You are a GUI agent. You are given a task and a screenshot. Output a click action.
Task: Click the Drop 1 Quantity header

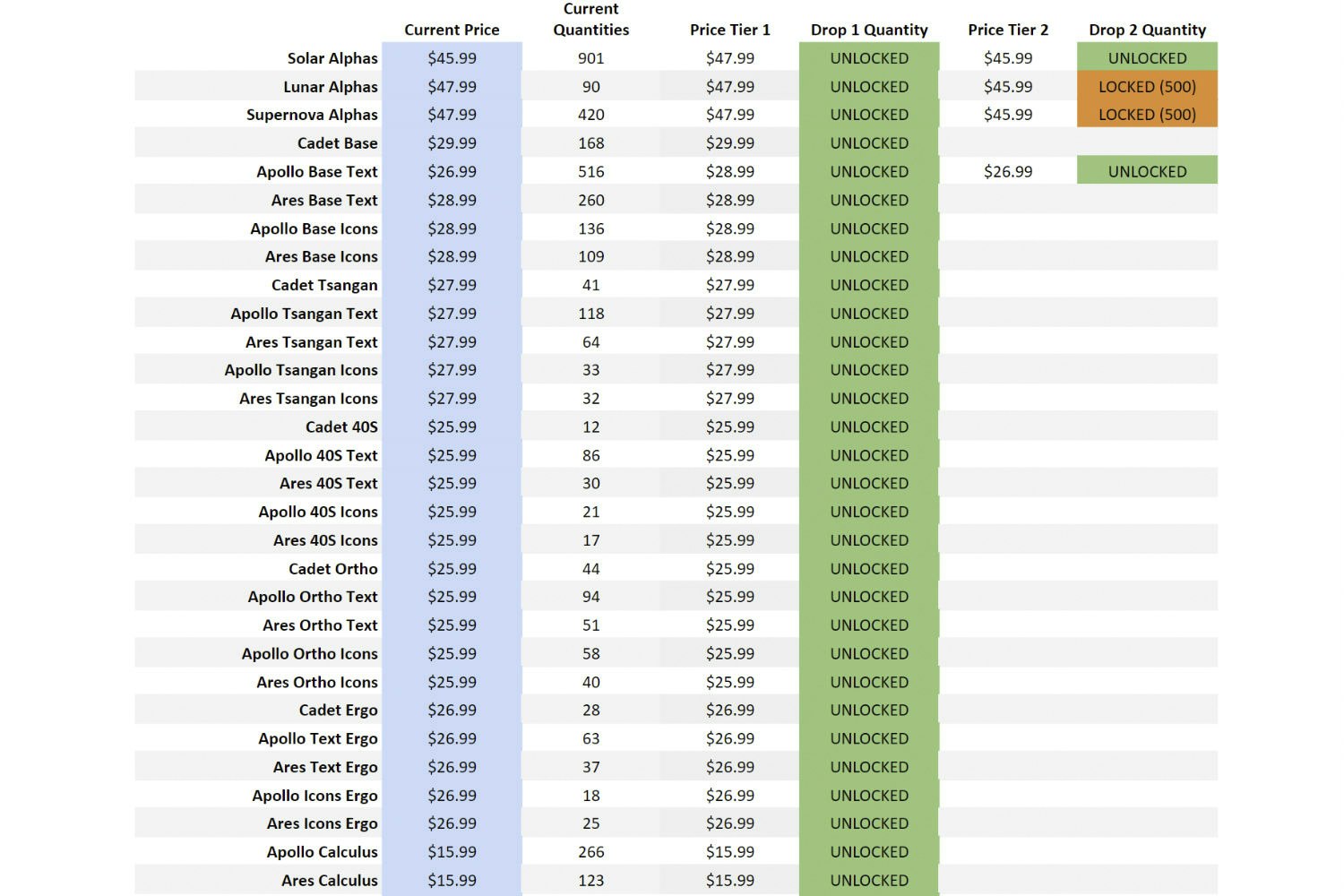869,30
